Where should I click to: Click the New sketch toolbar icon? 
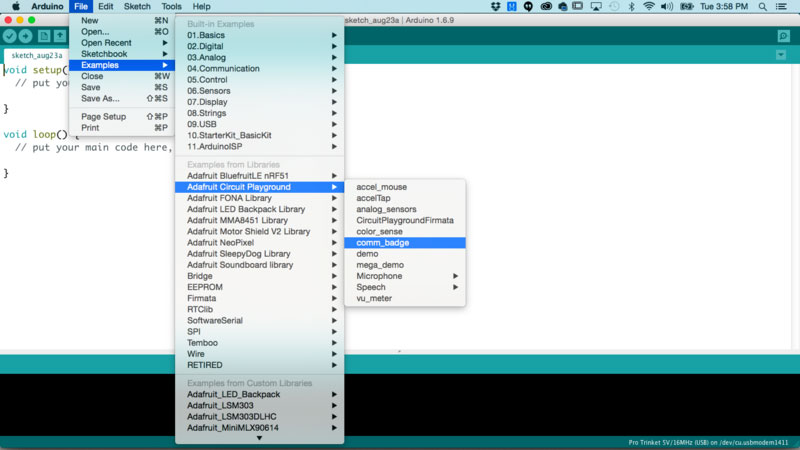[x=44, y=36]
